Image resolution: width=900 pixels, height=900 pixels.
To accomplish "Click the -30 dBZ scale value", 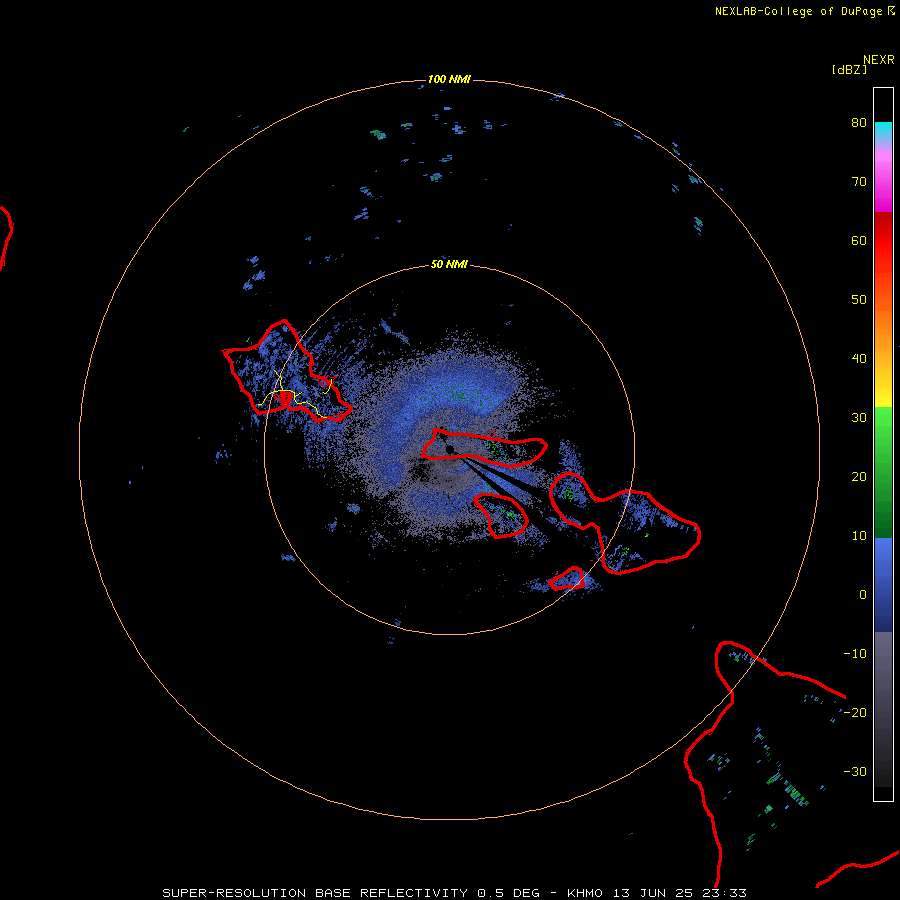I will (855, 772).
